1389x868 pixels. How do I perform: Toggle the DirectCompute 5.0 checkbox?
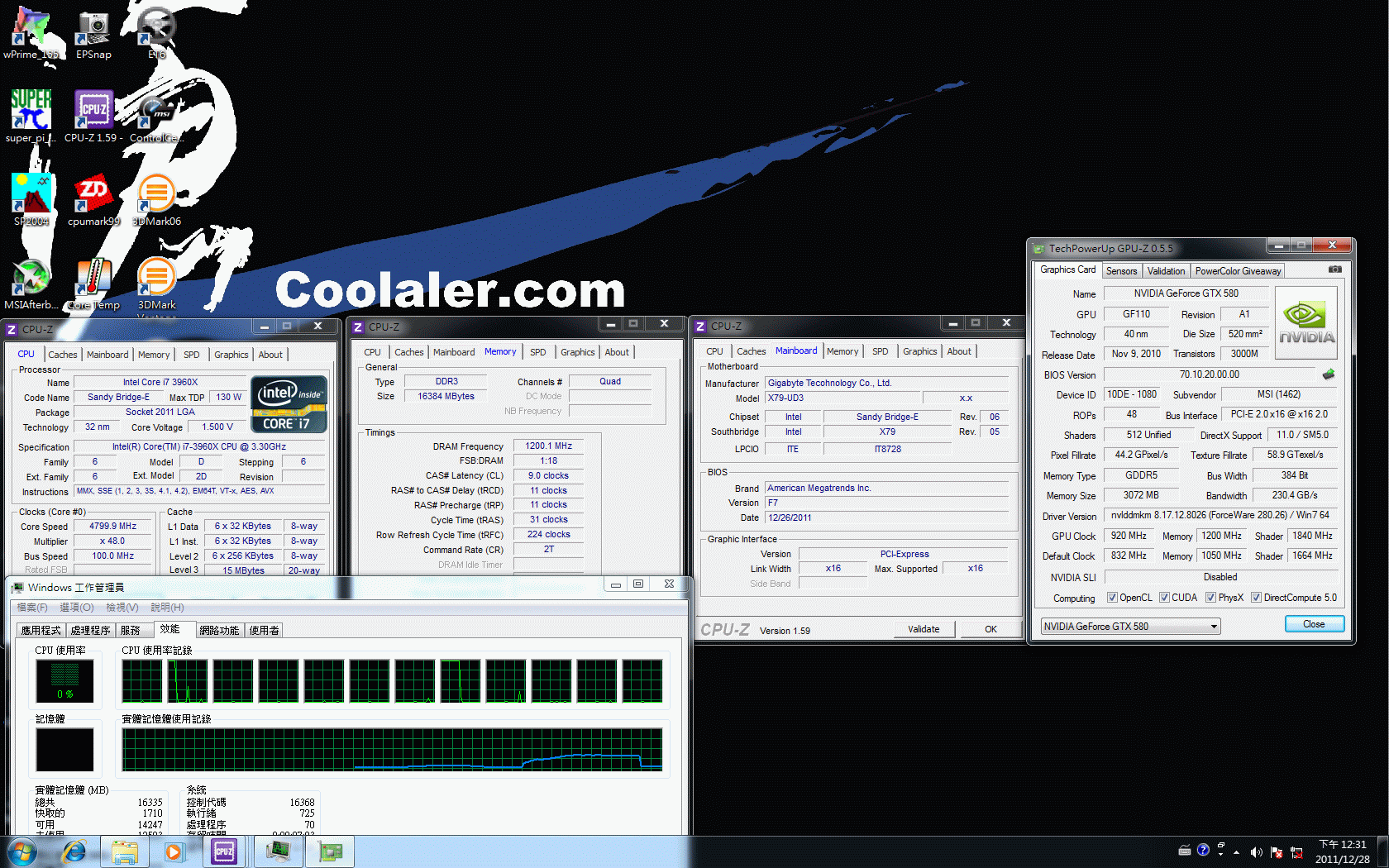(x=1256, y=598)
